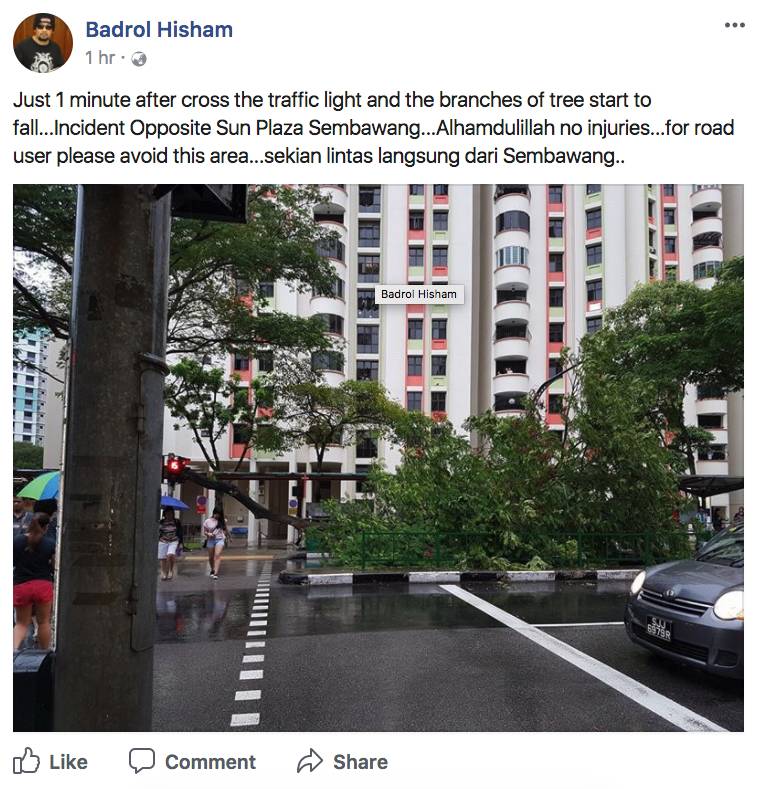Click the Share arrow icon
This screenshot has height=789, width=757.
[309, 760]
